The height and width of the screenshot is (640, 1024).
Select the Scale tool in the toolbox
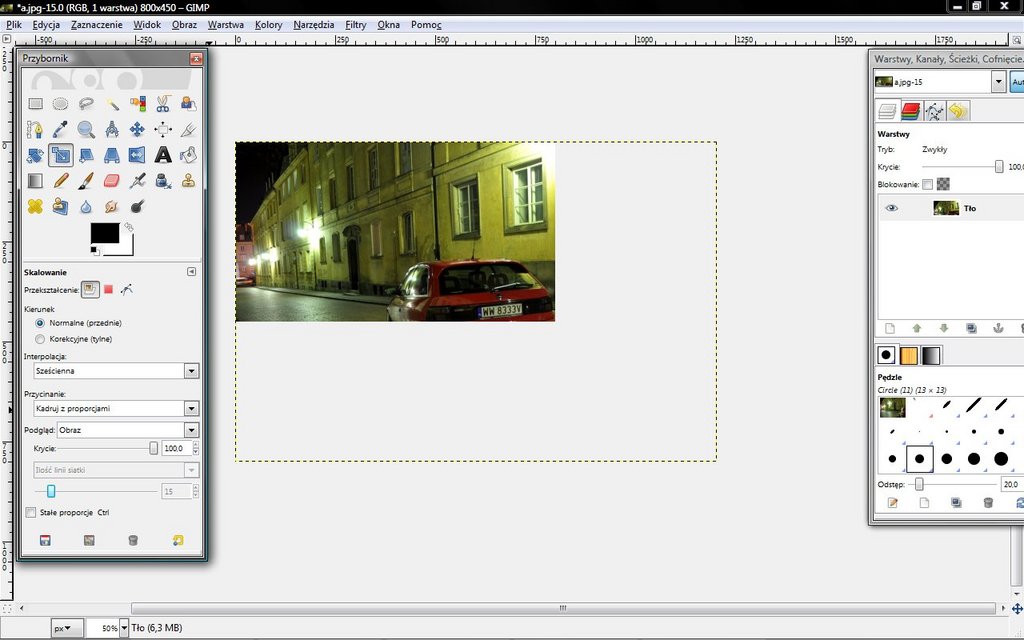[61, 155]
